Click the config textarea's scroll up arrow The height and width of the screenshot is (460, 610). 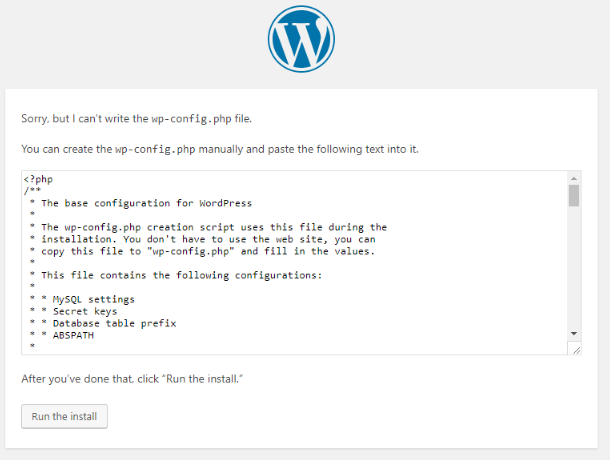tap(574, 178)
